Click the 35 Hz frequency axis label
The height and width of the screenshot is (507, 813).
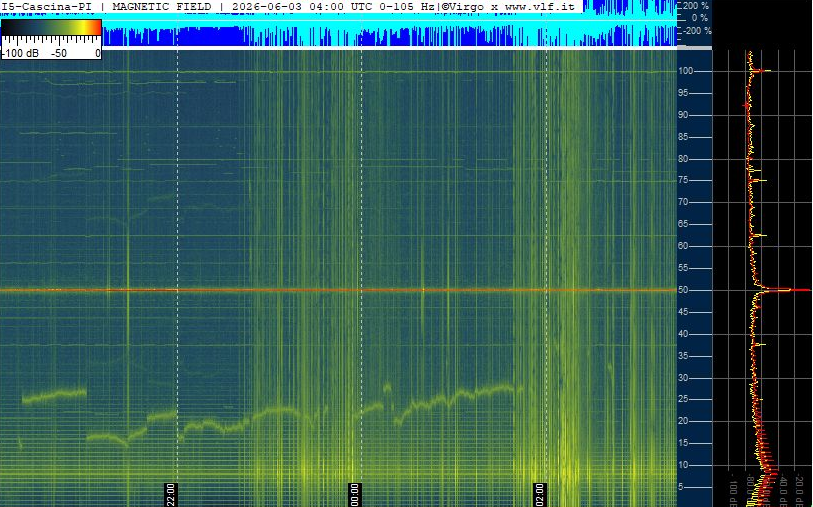coord(683,356)
